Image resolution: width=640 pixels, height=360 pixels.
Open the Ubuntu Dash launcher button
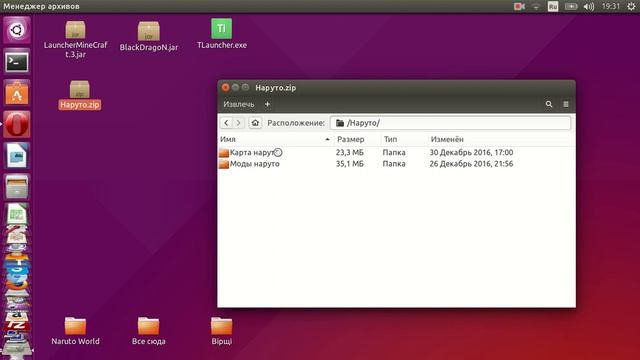(x=17, y=30)
